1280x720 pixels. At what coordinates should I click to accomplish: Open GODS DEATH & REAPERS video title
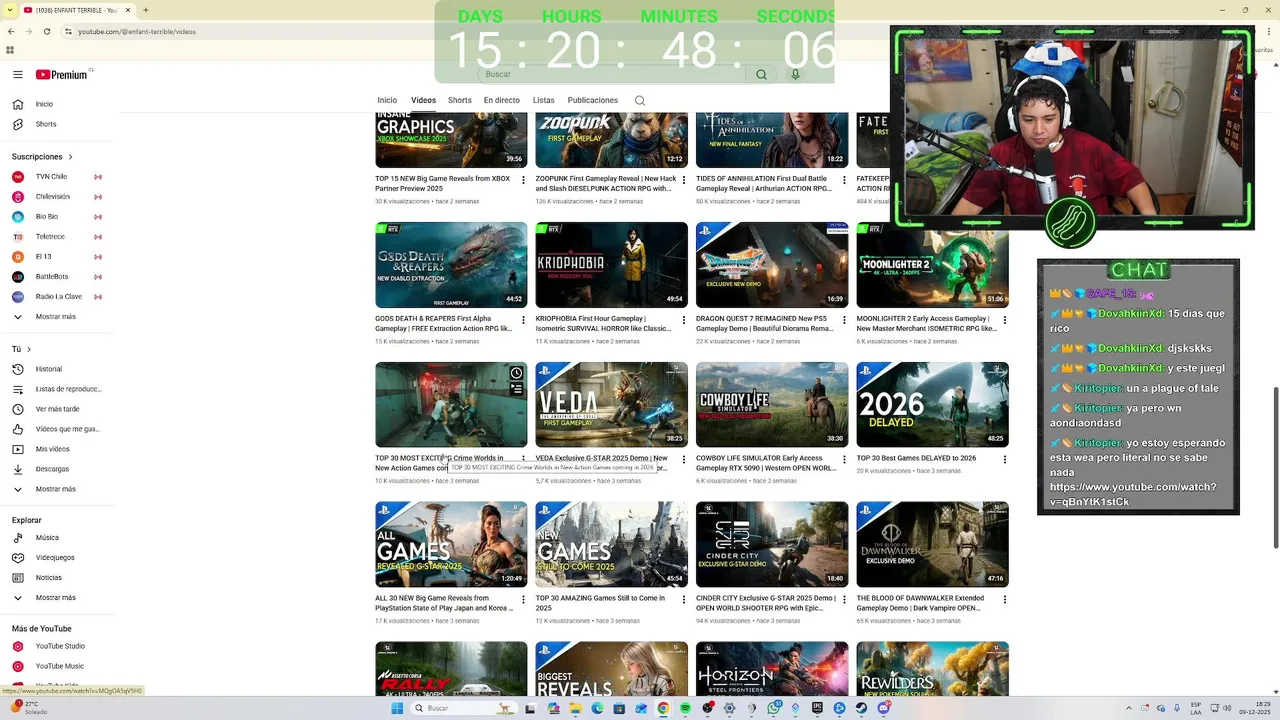444,323
